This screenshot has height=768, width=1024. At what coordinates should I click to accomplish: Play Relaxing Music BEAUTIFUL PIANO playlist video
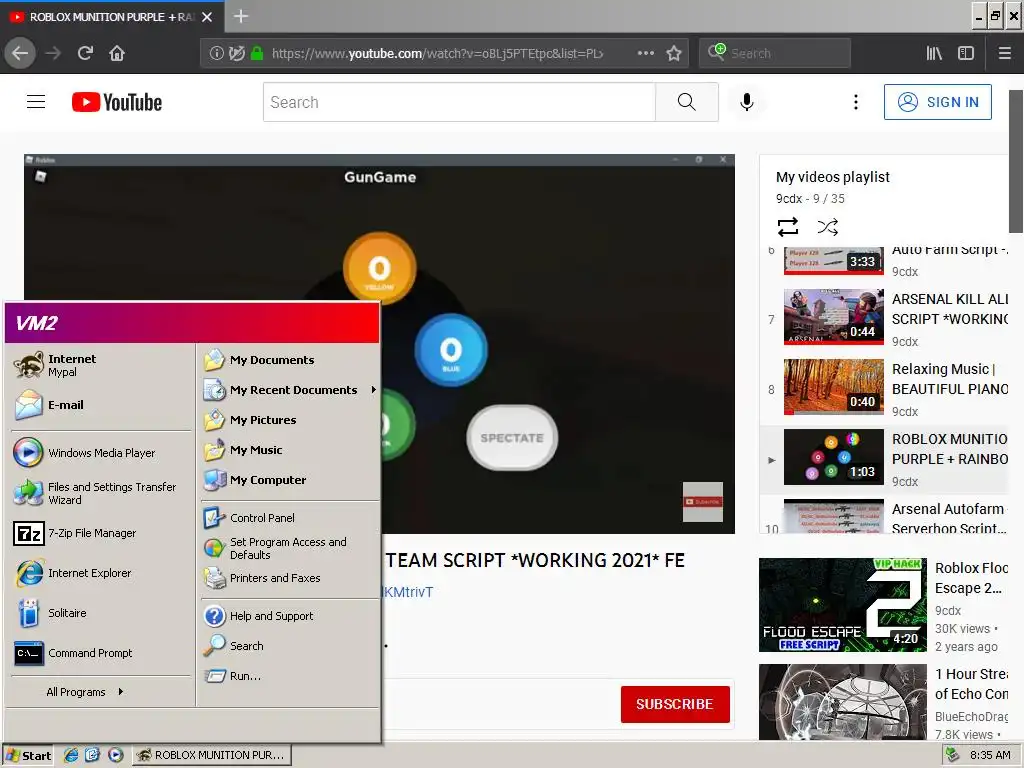885,387
